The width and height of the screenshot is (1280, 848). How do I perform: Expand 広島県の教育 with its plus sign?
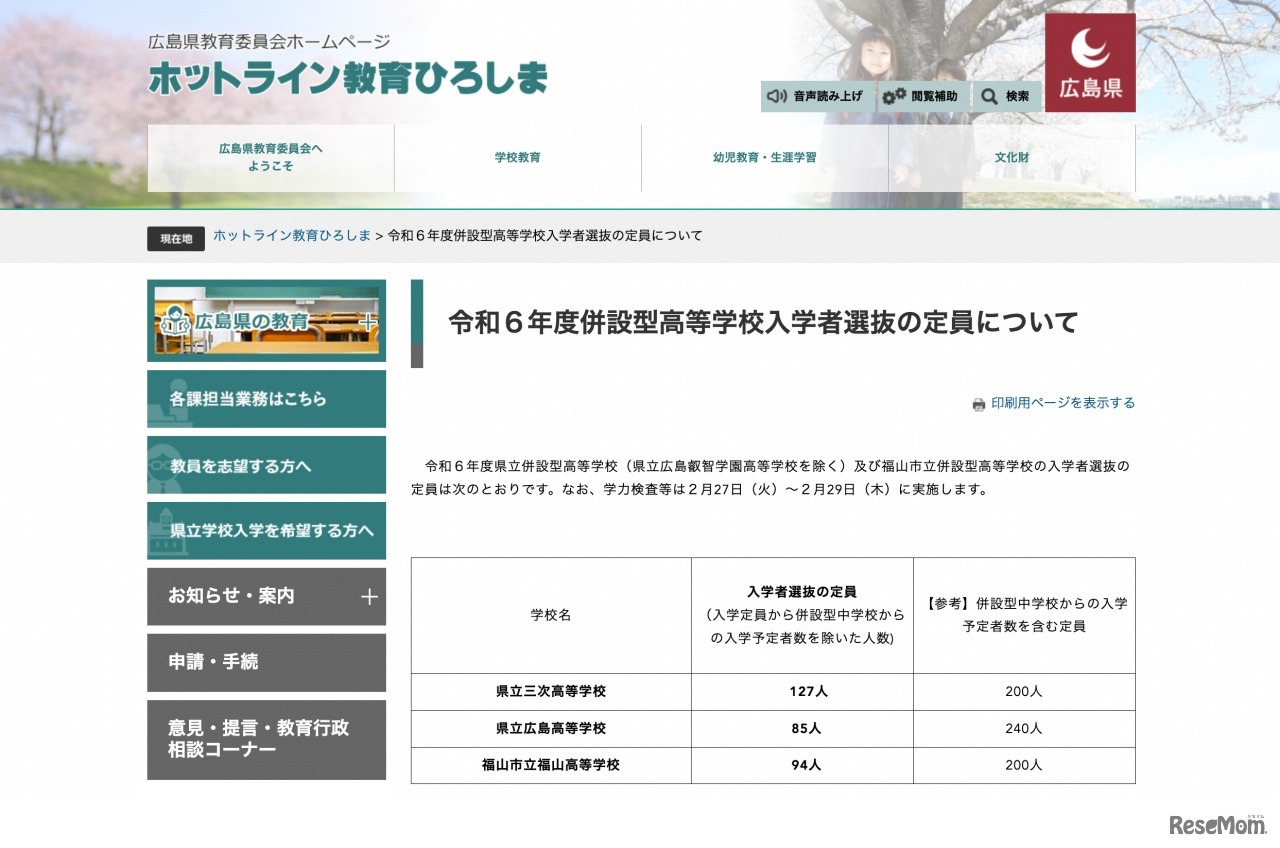[x=370, y=322]
